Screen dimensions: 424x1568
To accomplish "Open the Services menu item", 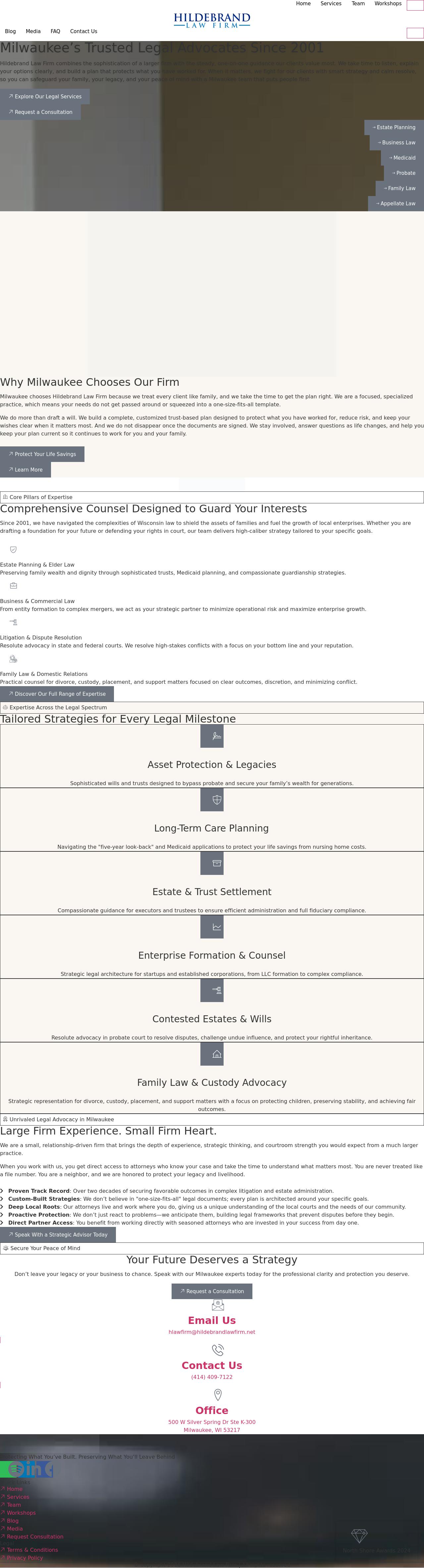I will point(331,4).
